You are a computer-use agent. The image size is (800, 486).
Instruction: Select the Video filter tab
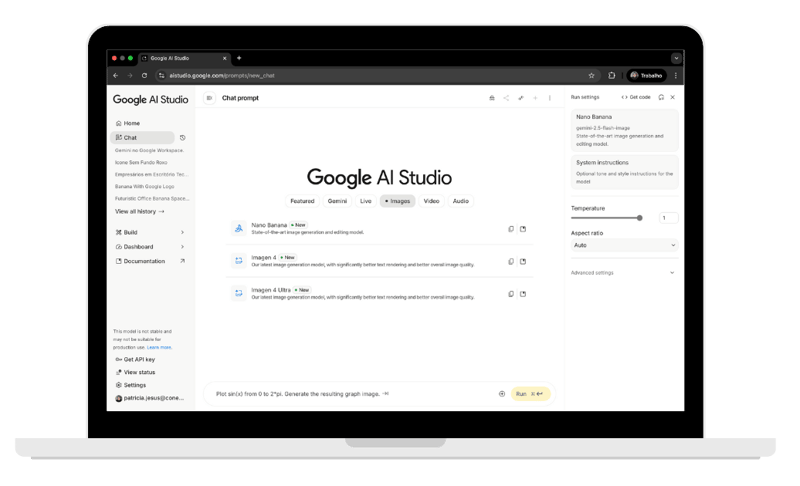[x=431, y=201]
